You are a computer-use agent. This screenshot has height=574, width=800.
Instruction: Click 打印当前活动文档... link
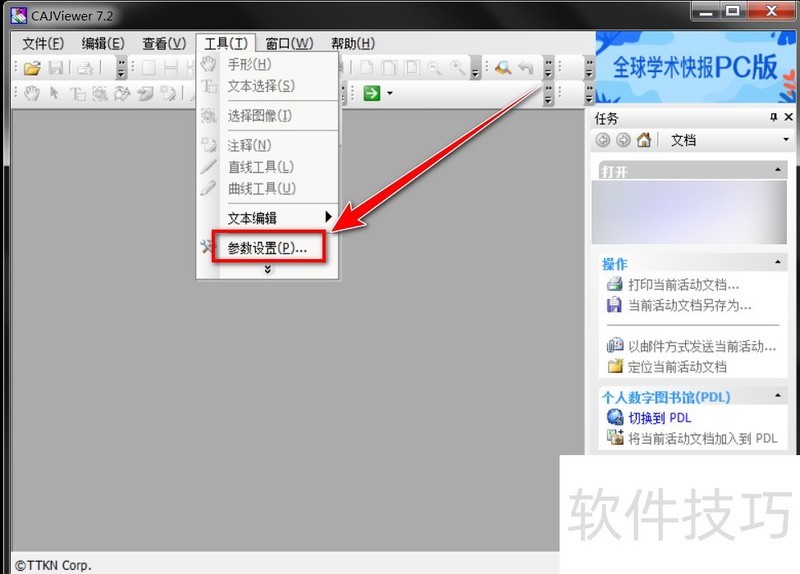point(684,285)
